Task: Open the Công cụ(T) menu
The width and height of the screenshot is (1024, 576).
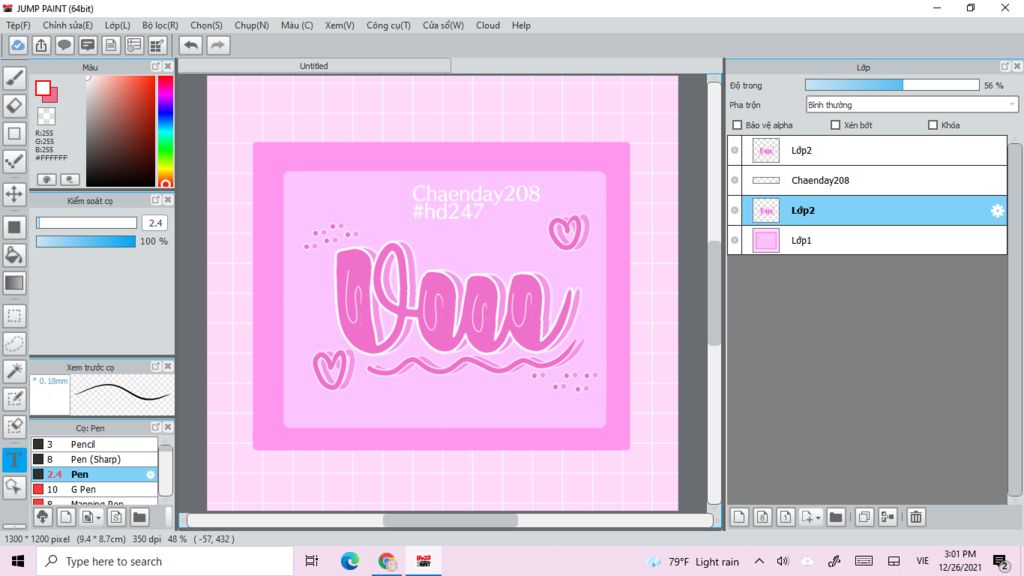Action: point(389,25)
